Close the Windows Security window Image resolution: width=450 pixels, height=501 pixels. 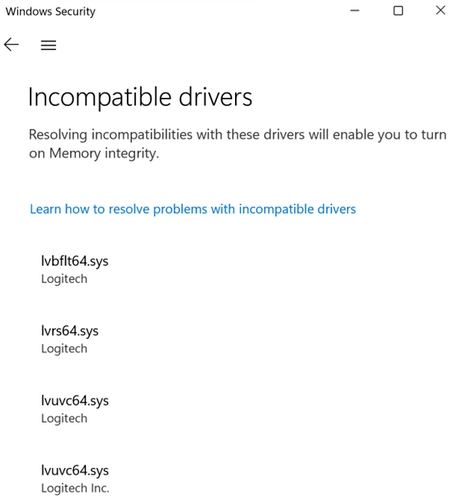click(440, 10)
